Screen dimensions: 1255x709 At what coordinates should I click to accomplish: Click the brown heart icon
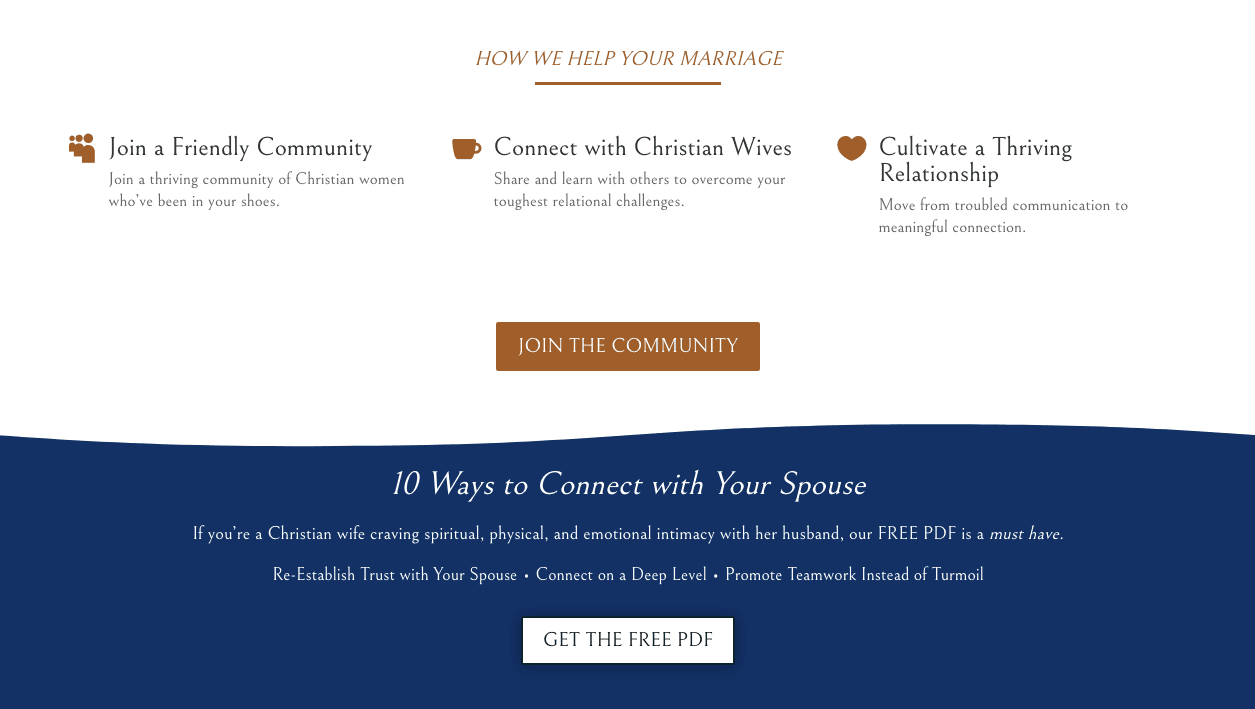click(851, 148)
